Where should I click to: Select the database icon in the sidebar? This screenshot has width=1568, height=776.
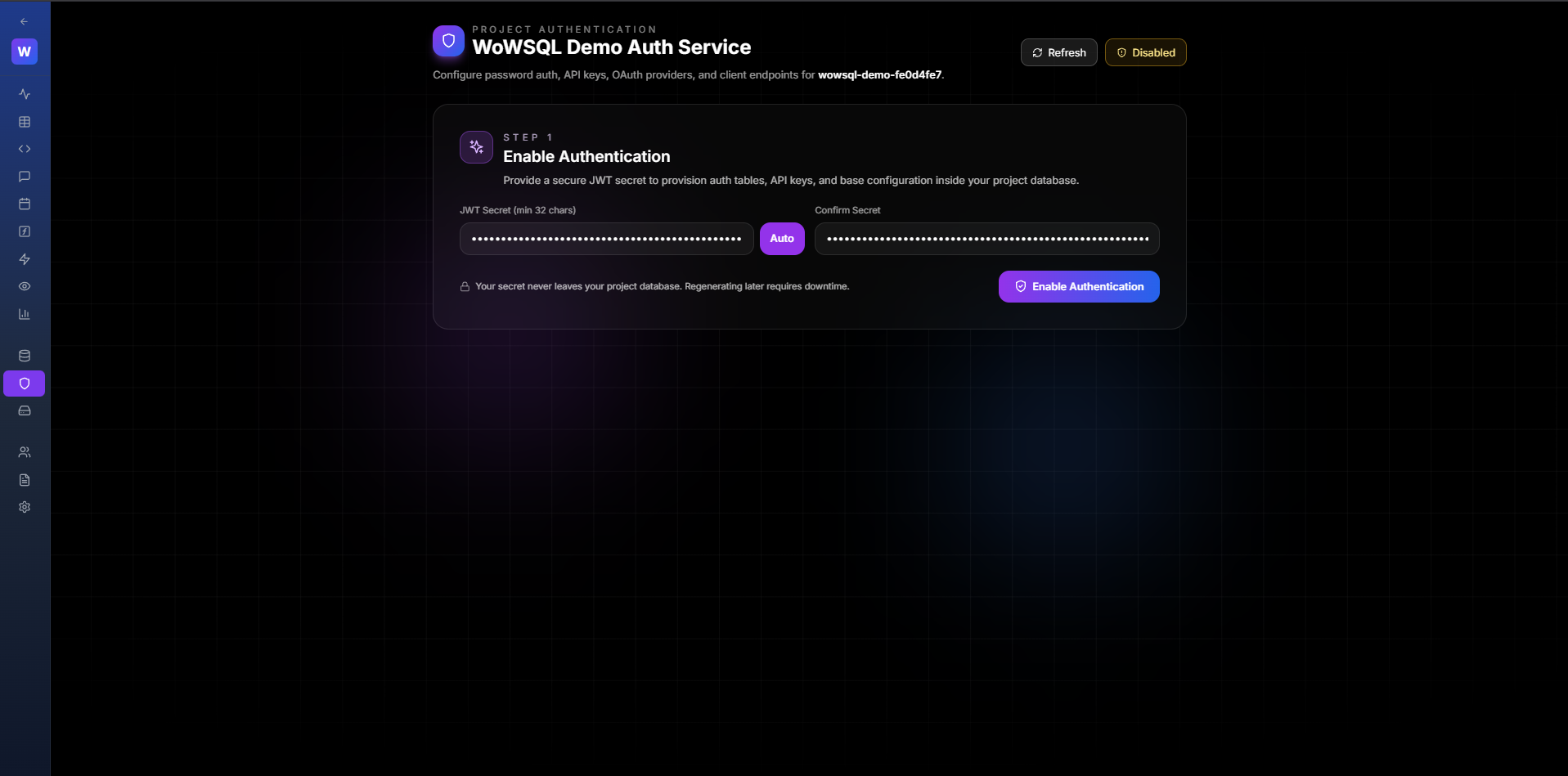tap(24, 356)
